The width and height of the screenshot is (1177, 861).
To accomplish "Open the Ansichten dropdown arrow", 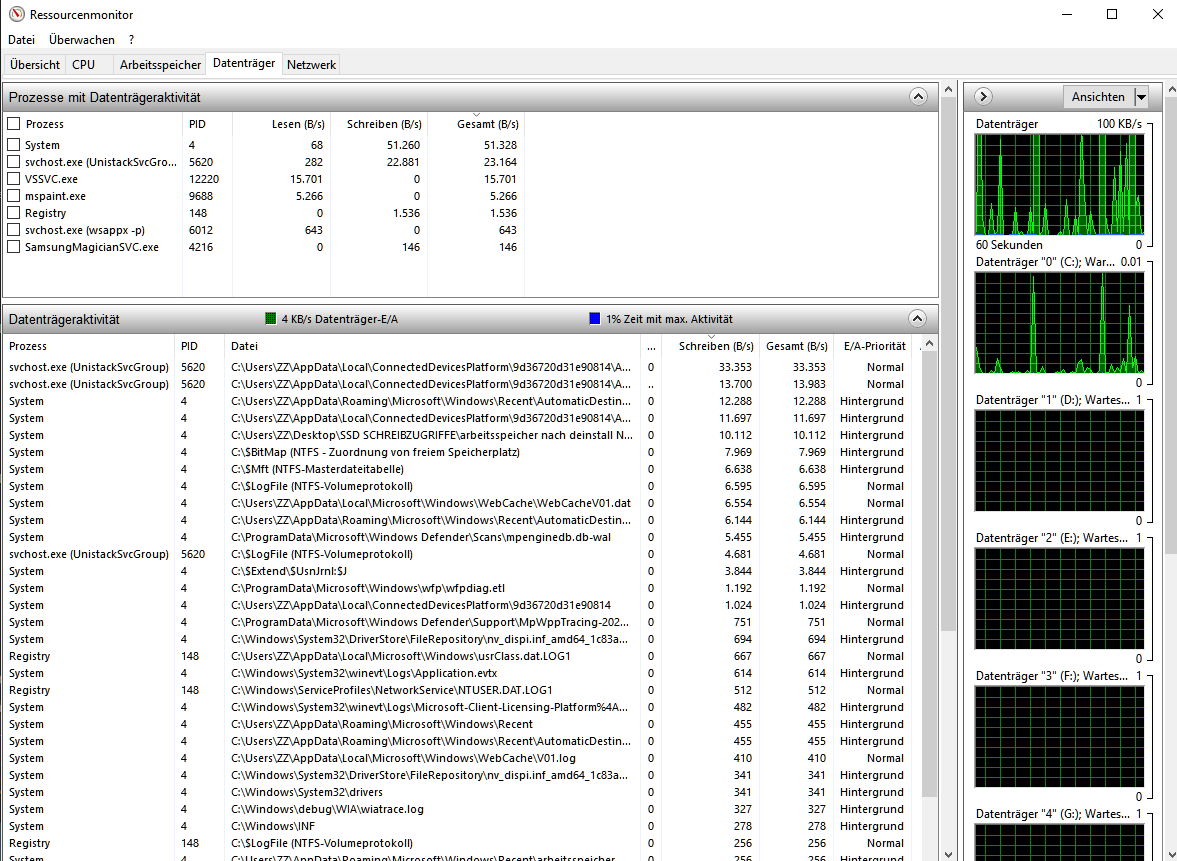I will [x=1141, y=97].
